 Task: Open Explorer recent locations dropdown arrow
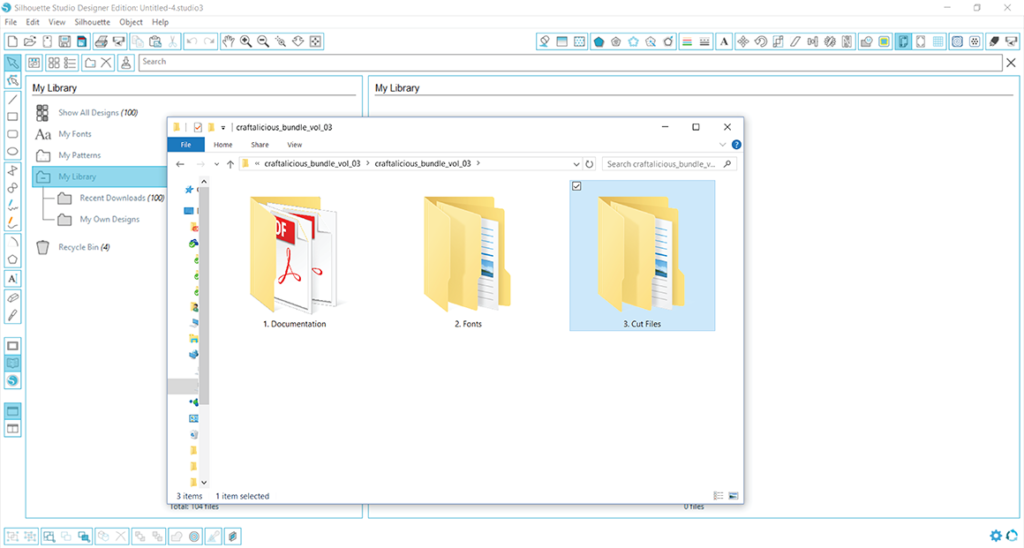[216, 164]
